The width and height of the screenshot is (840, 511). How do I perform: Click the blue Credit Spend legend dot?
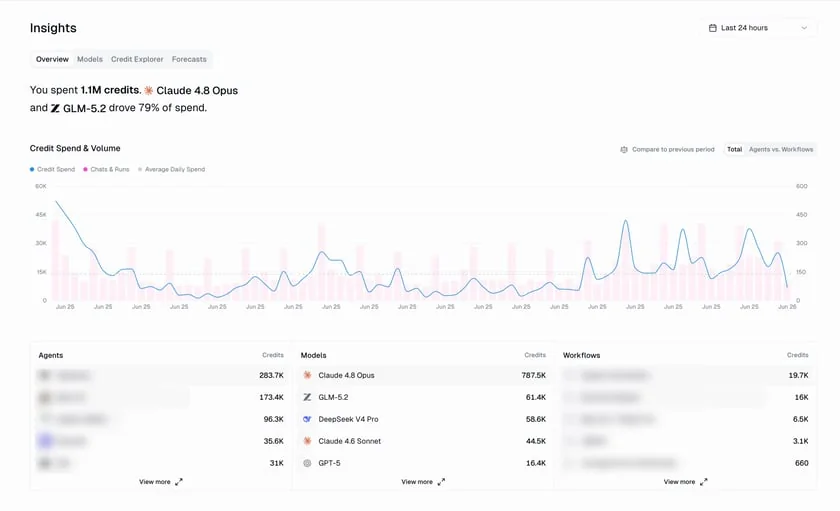click(32, 169)
